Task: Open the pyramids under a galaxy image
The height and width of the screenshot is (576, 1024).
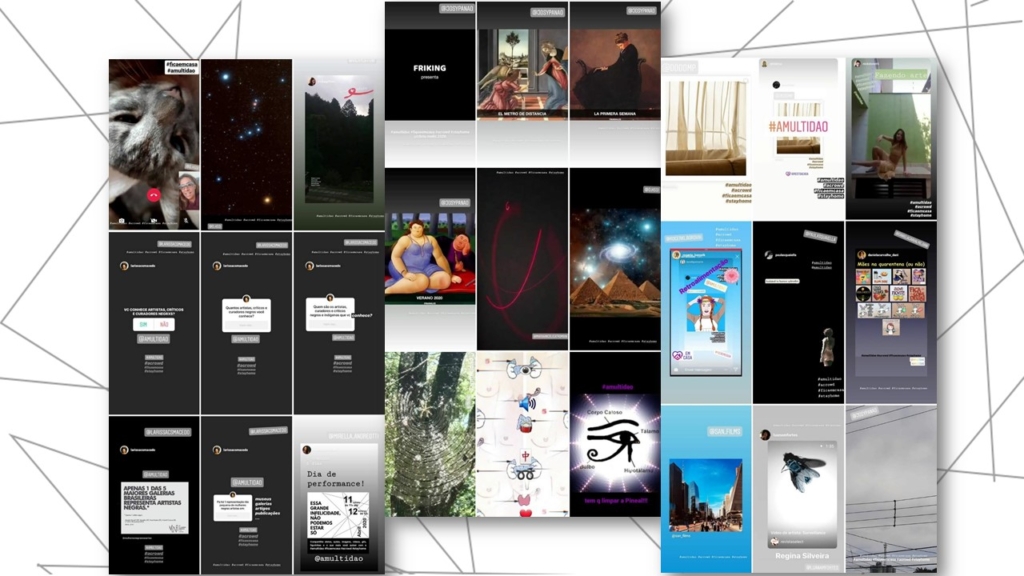Action: 615,263
